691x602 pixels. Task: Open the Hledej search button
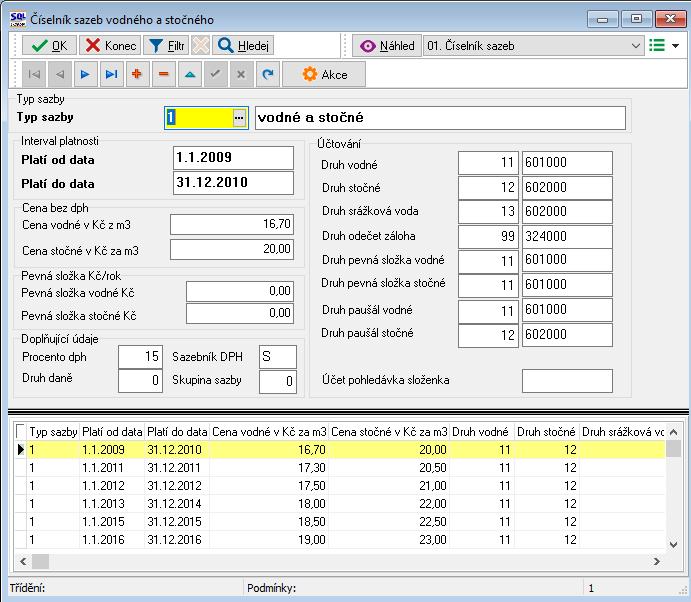pyautogui.click(x=243, y=45)
